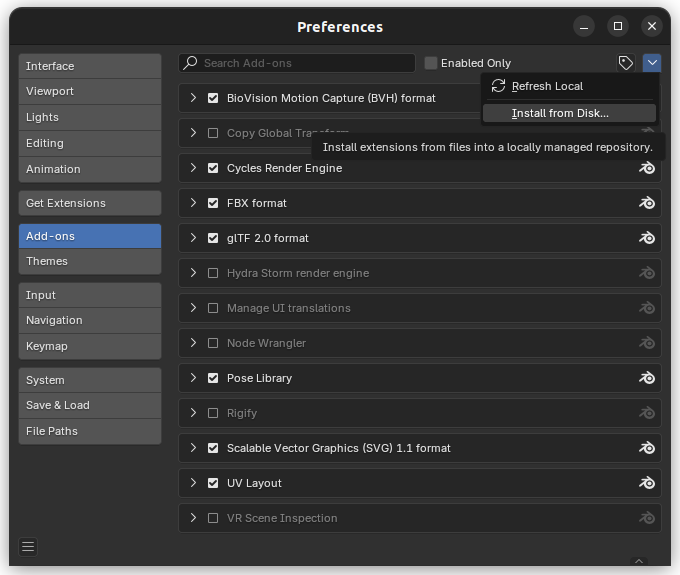Click Blender logo icon on glTF 2.0 format row
680x575 pixels.
[647, 238]
